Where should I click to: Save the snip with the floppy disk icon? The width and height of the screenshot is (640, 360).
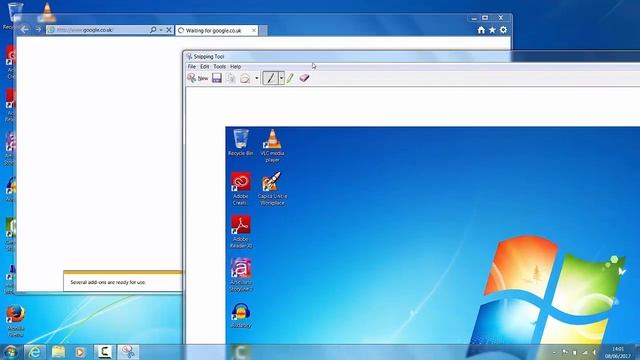pyautogui.click(x=217, y=78)
